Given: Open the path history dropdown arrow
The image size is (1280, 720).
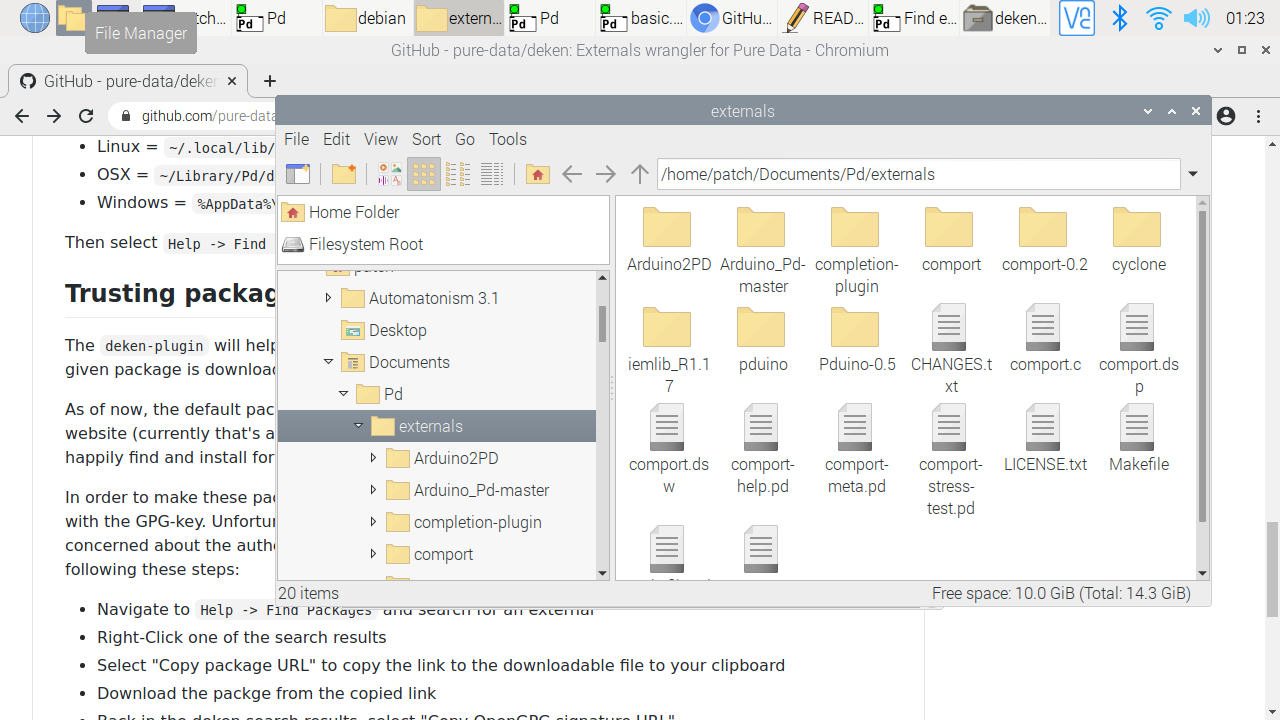Looking at the screenshot, I should [x=1193, y=174].
